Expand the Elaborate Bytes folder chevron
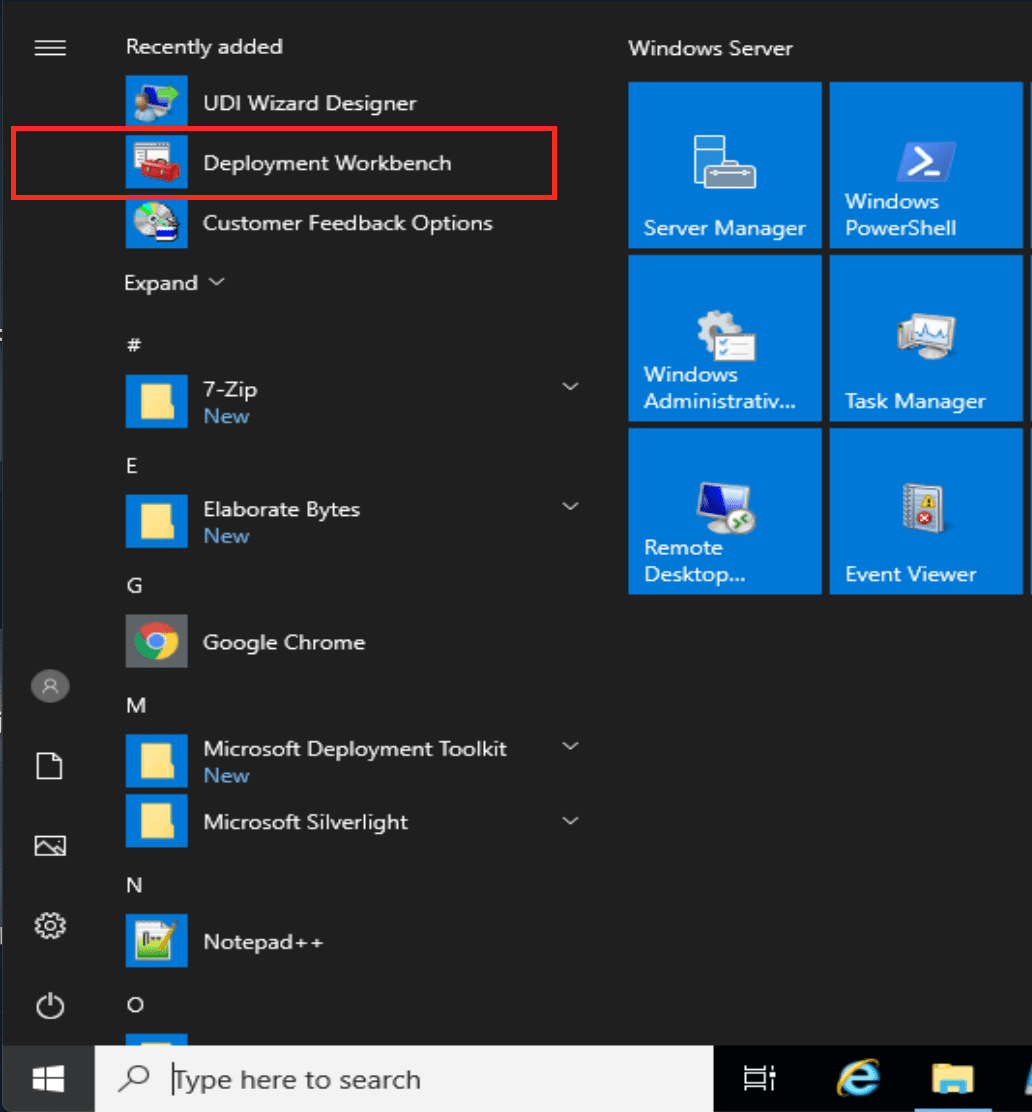The width and height of the screenshot is (1032, 1112). [570, 506]
